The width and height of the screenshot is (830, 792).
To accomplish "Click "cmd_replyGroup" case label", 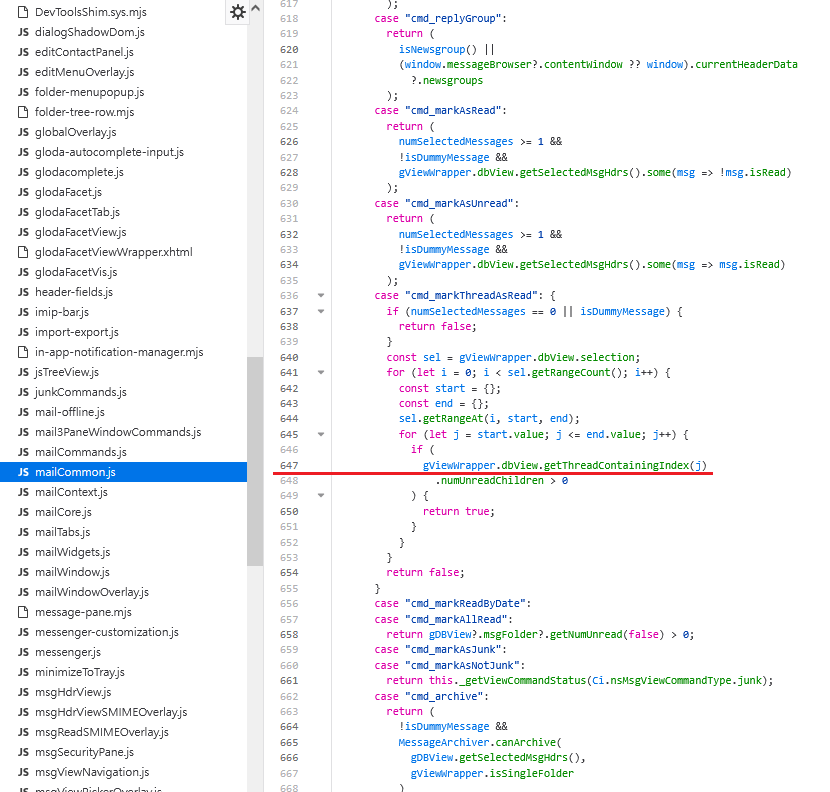I will point(453,19).
